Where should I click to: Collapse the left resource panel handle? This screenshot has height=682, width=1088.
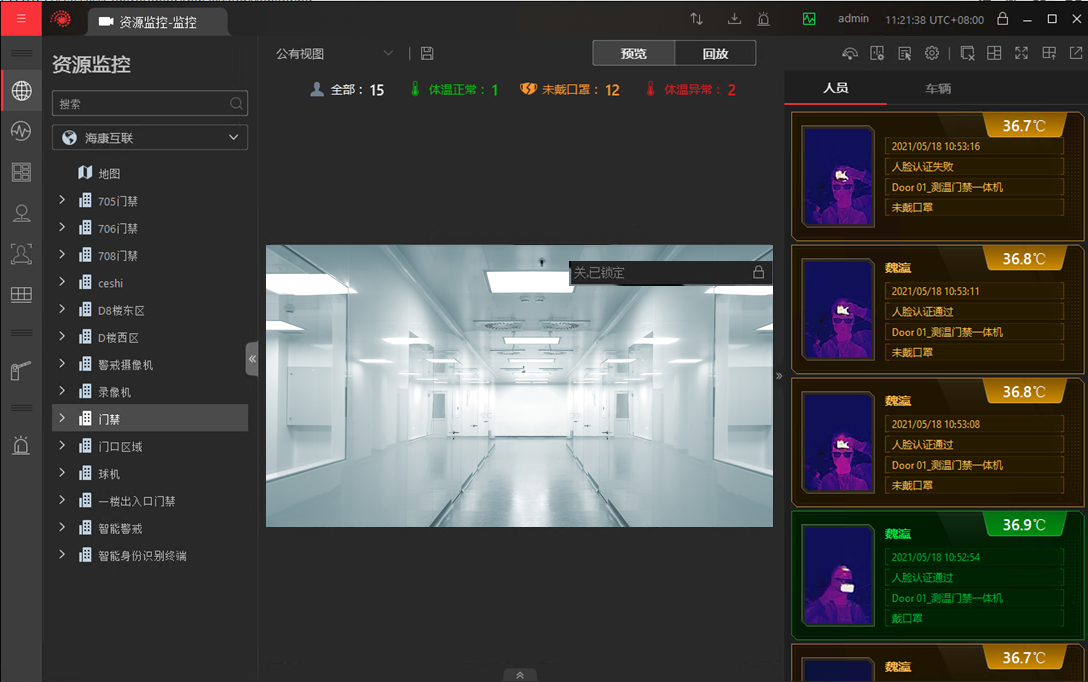[x=252, y=358]
